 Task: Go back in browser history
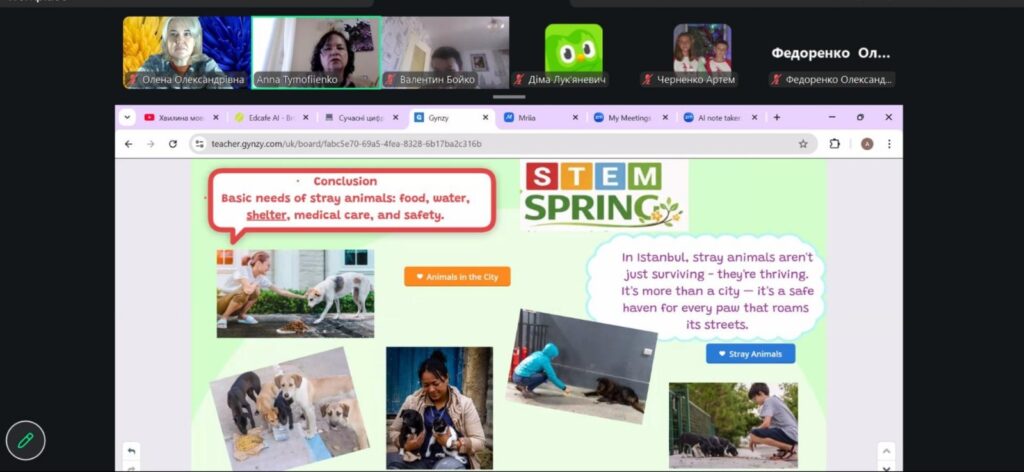[129, 144]
